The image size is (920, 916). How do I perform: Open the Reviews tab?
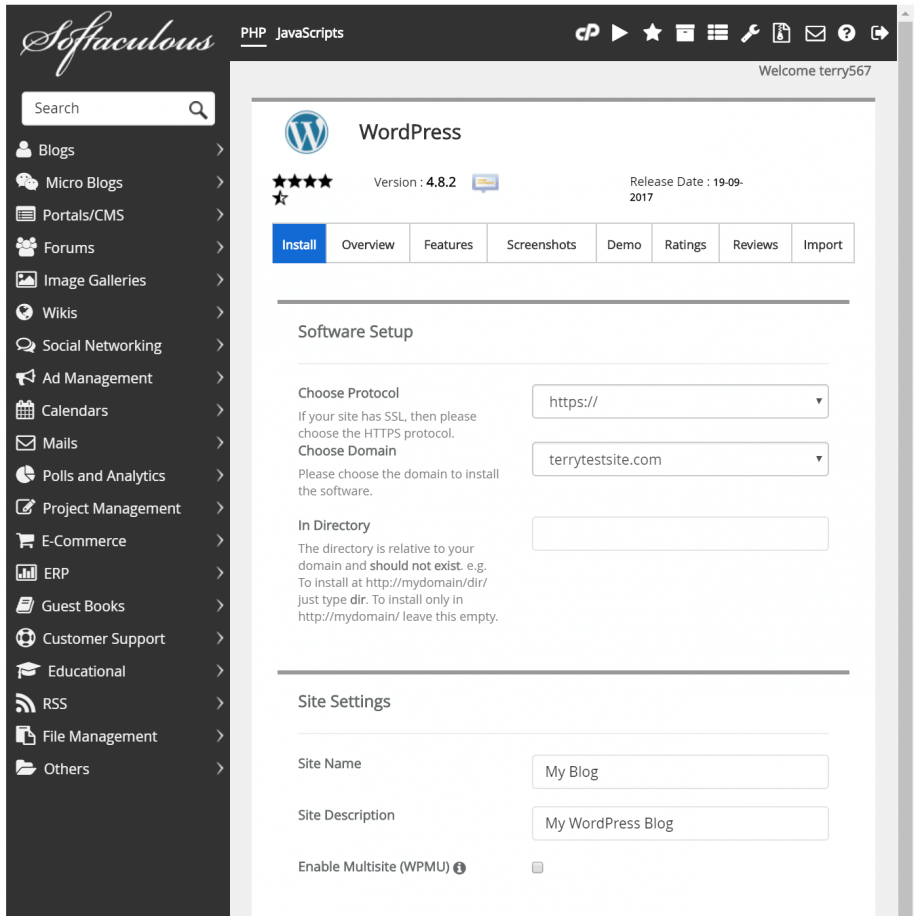point(755,243)
